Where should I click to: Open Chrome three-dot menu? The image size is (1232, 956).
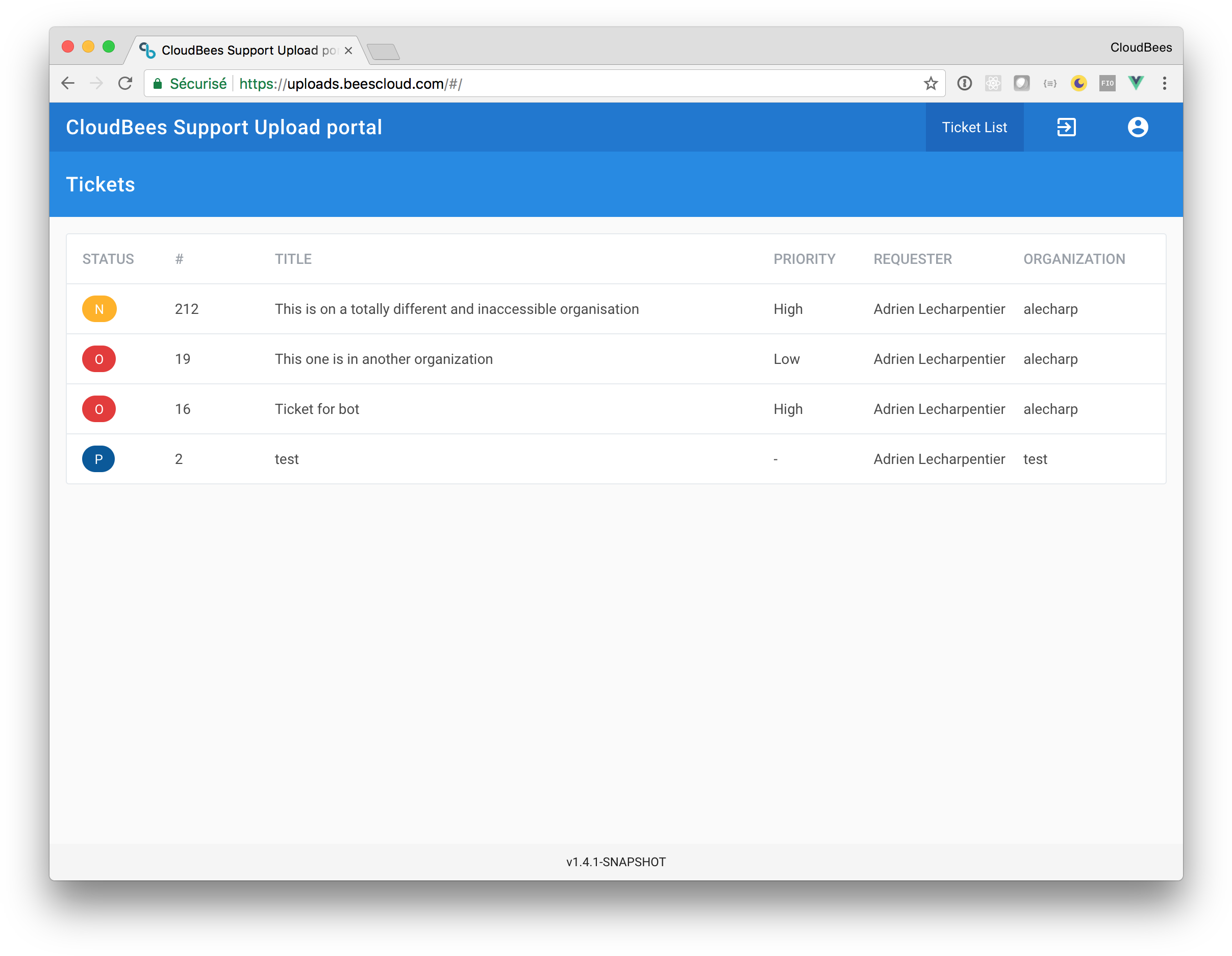pos(1164,84)
